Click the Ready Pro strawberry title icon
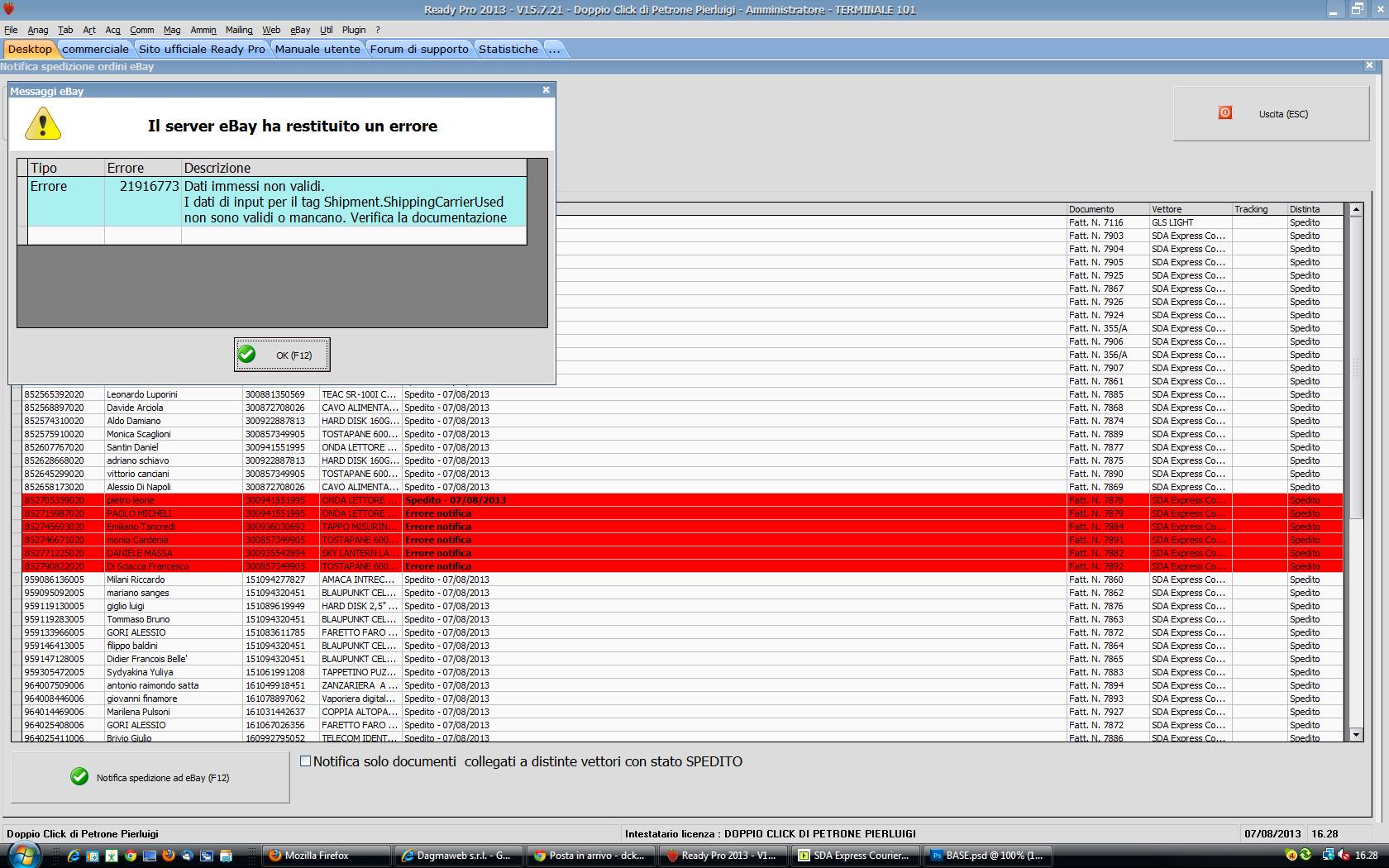This screenshot has width=1389, height=868. [x=9, y=9]
